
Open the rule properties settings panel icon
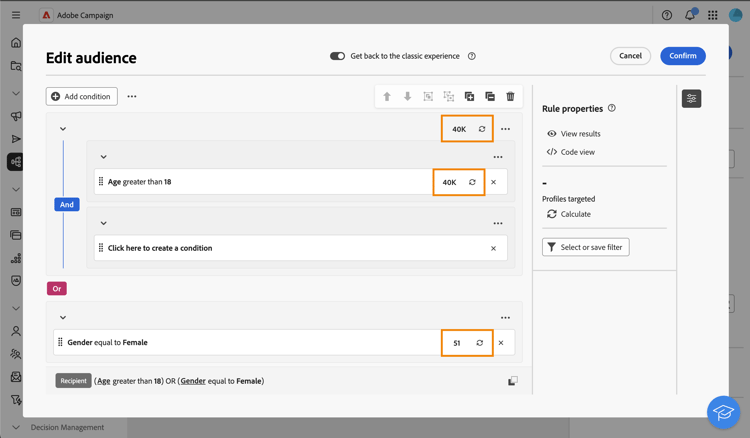coord(691,98)
